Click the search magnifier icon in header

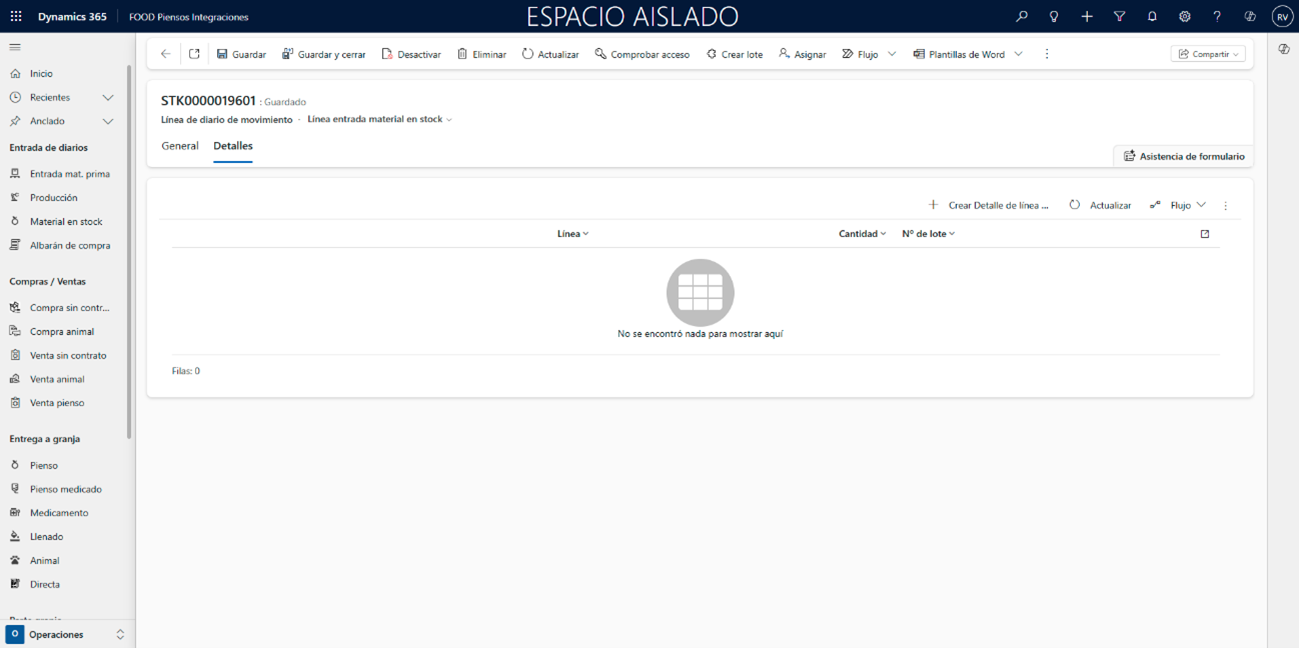click(x=1021, y=17)
